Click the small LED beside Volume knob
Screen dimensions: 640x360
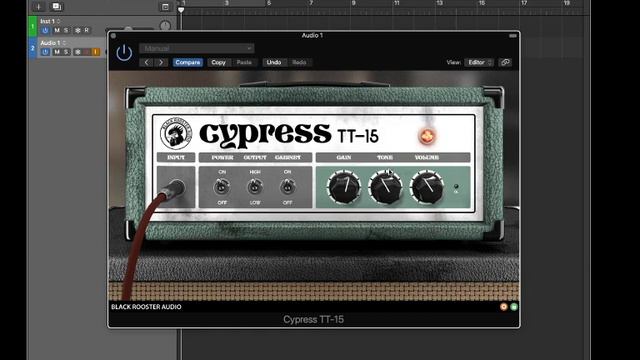coord(456,187)
